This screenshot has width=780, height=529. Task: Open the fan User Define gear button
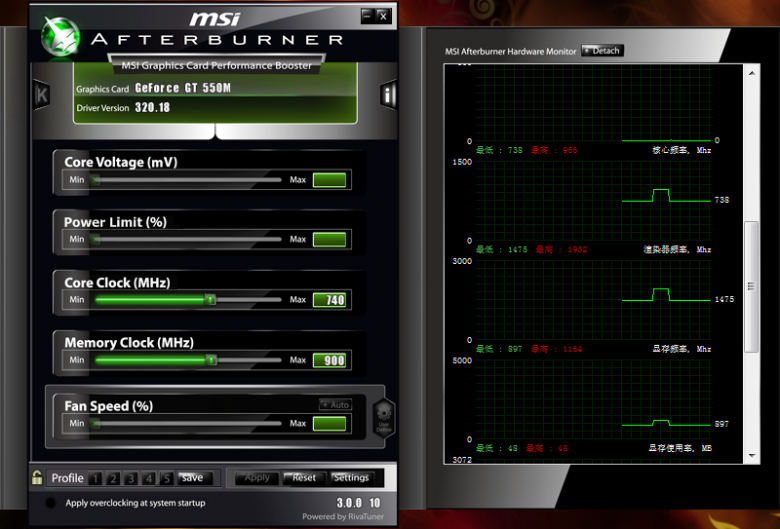pyautogui.click(x=384, y=418)
